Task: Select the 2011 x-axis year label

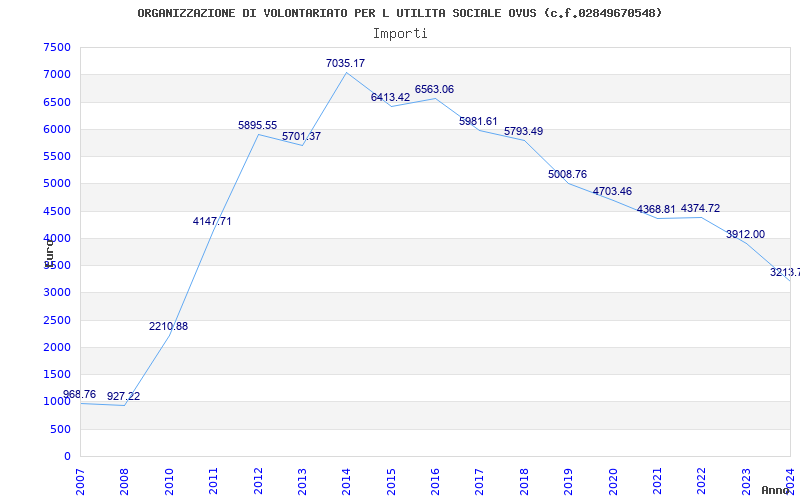Action: [213, 481]
